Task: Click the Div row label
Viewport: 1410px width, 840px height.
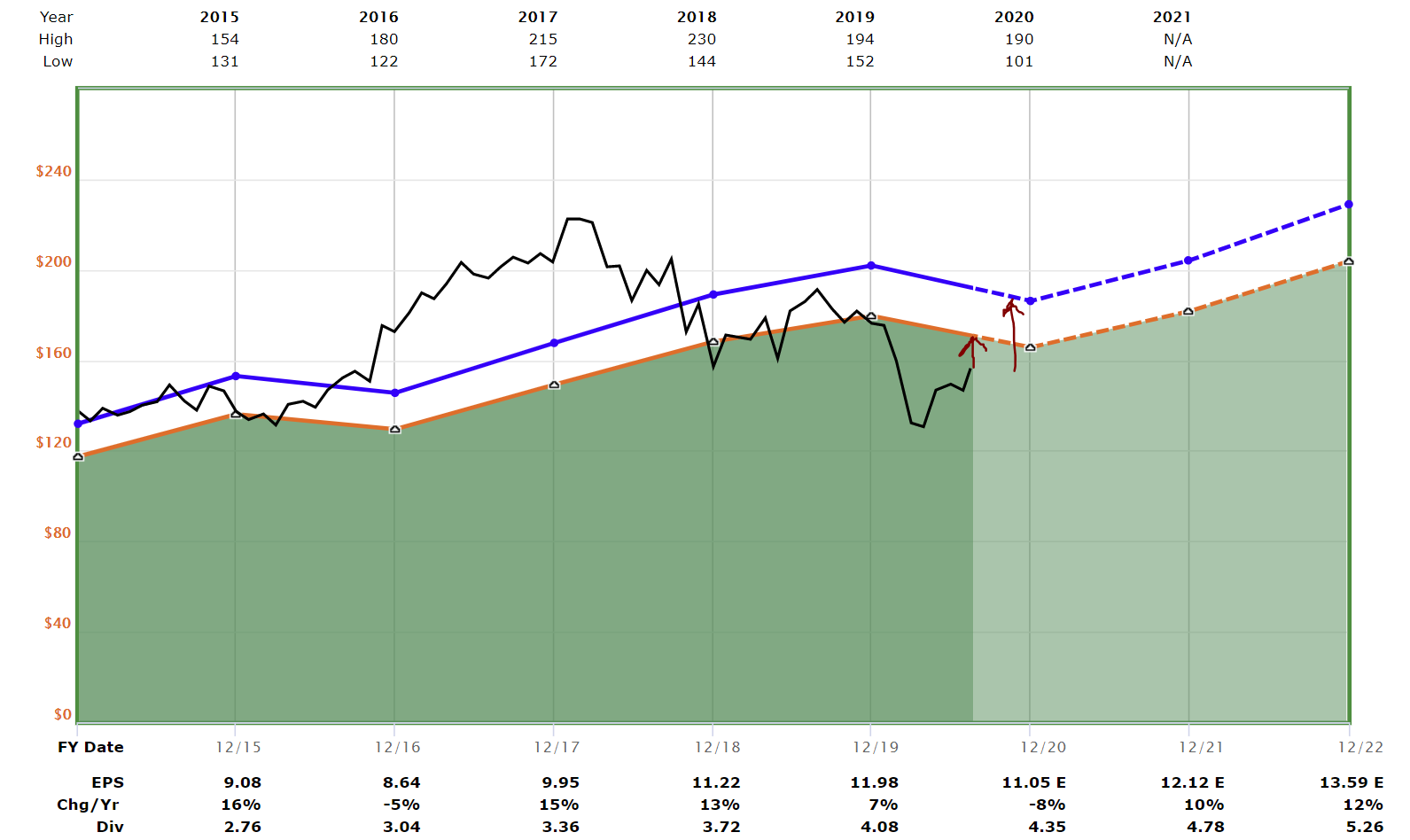Action: pyautogui.click(x=111, y=827)
